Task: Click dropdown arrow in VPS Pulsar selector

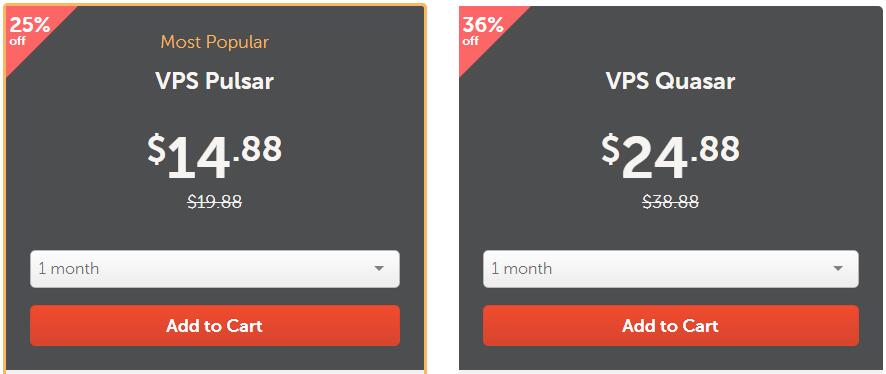Action: tap(379, 269)
